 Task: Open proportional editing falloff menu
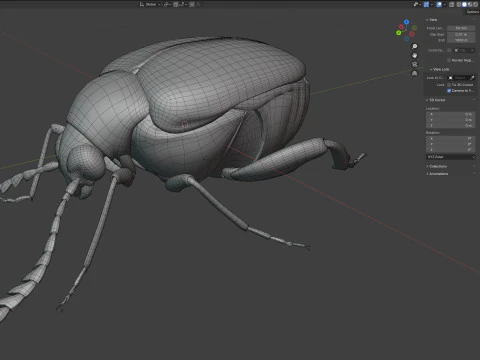pos(198,5)
